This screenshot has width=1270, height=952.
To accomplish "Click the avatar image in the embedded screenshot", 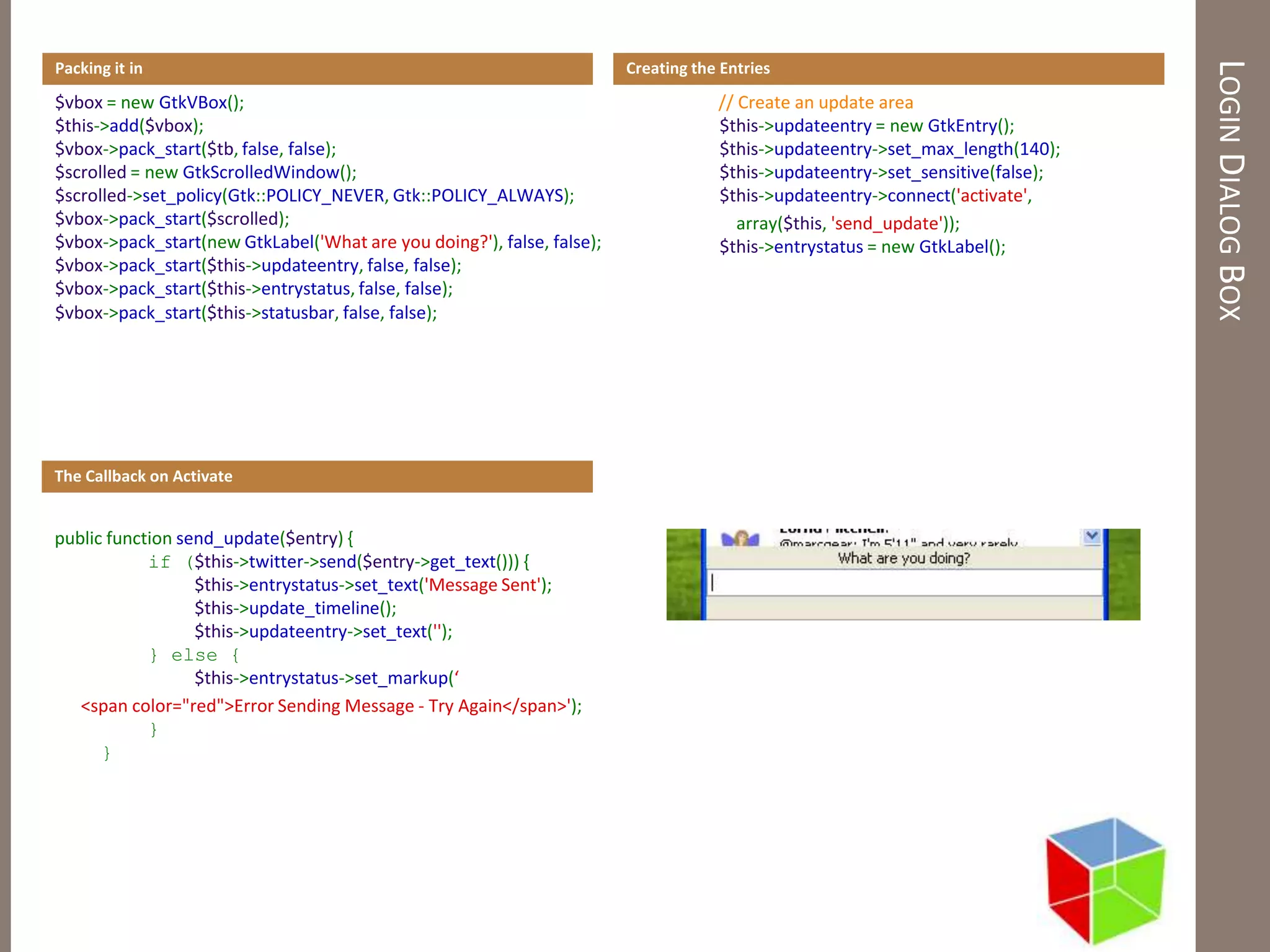I will pyautogui.click(x=740, y=538).
